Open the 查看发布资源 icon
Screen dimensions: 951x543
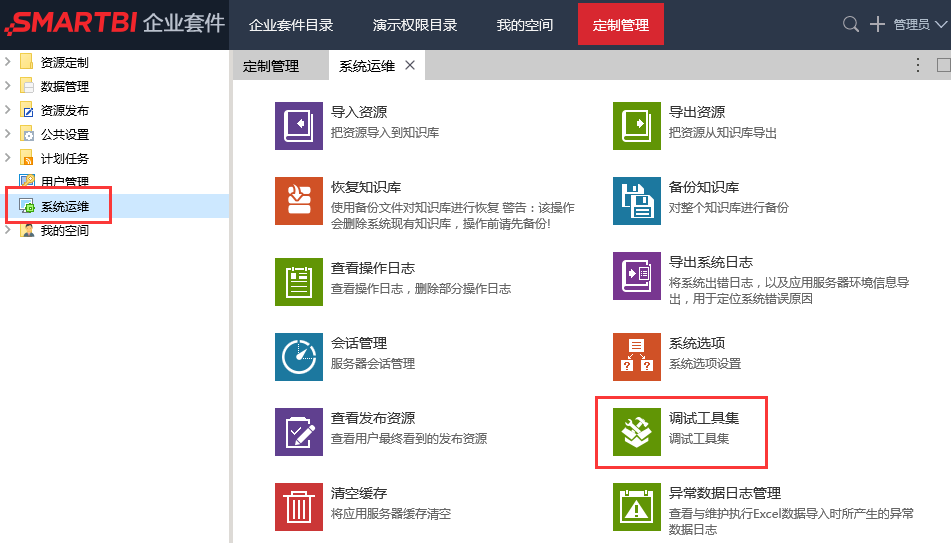[298, 432]
